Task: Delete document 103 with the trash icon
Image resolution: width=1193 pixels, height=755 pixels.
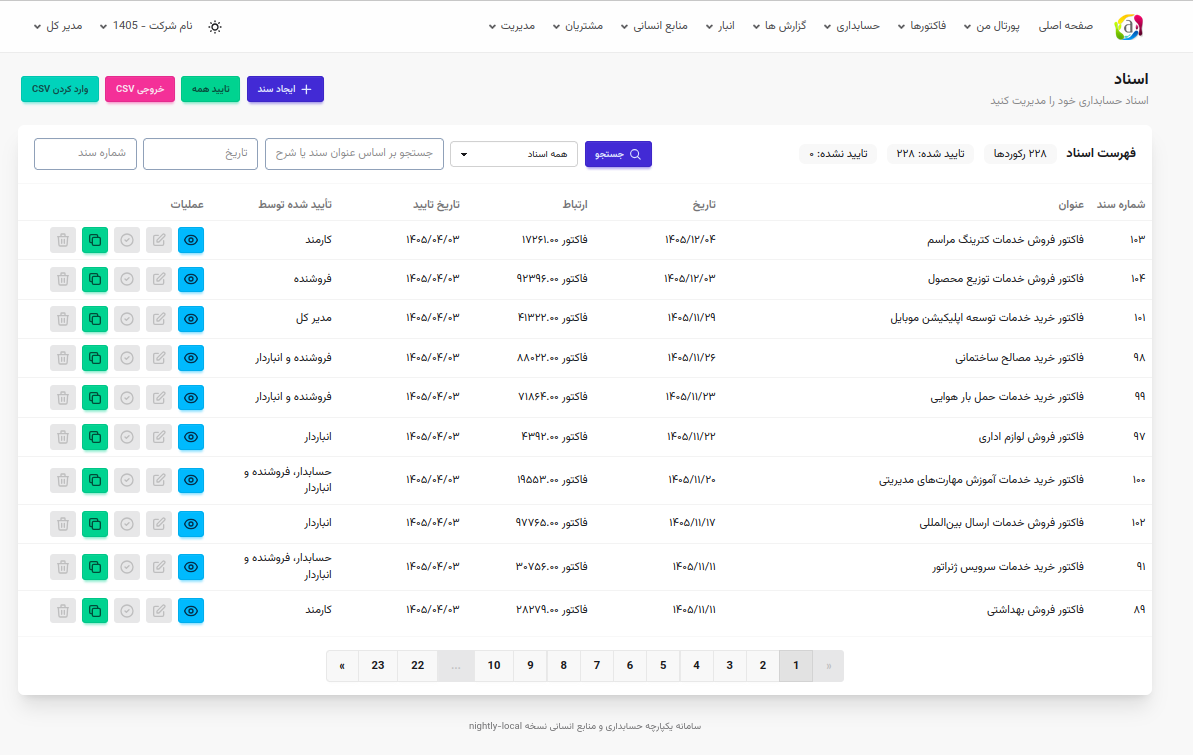Action: pyautogui.click(x=63, y=240)
